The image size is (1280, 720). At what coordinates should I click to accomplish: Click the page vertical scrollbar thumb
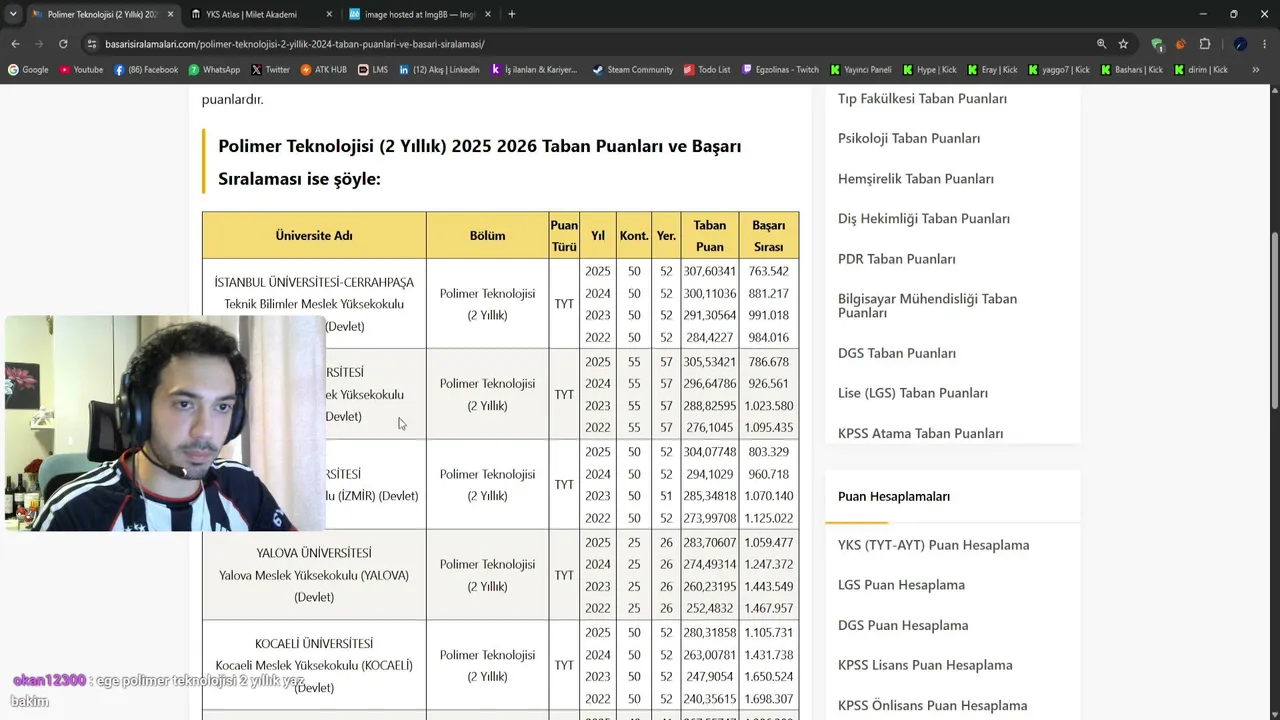coord(1274,320)
